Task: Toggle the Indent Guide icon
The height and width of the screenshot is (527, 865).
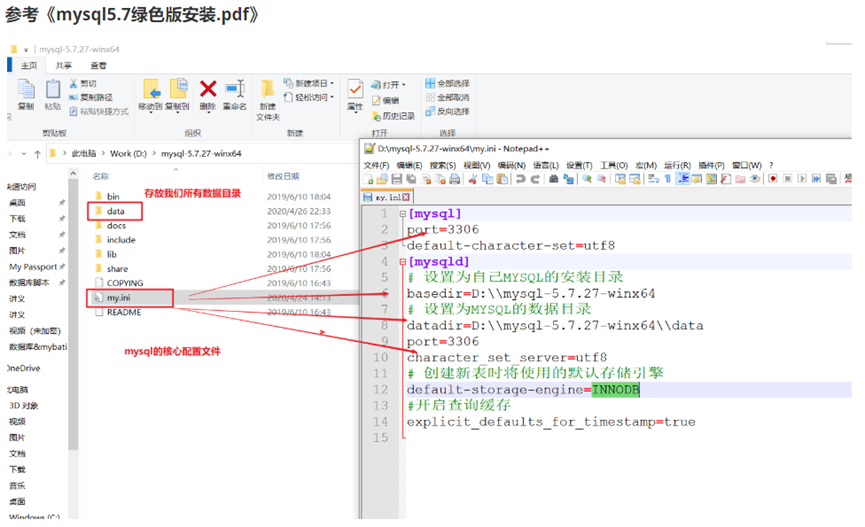Action: pos(683,179)
